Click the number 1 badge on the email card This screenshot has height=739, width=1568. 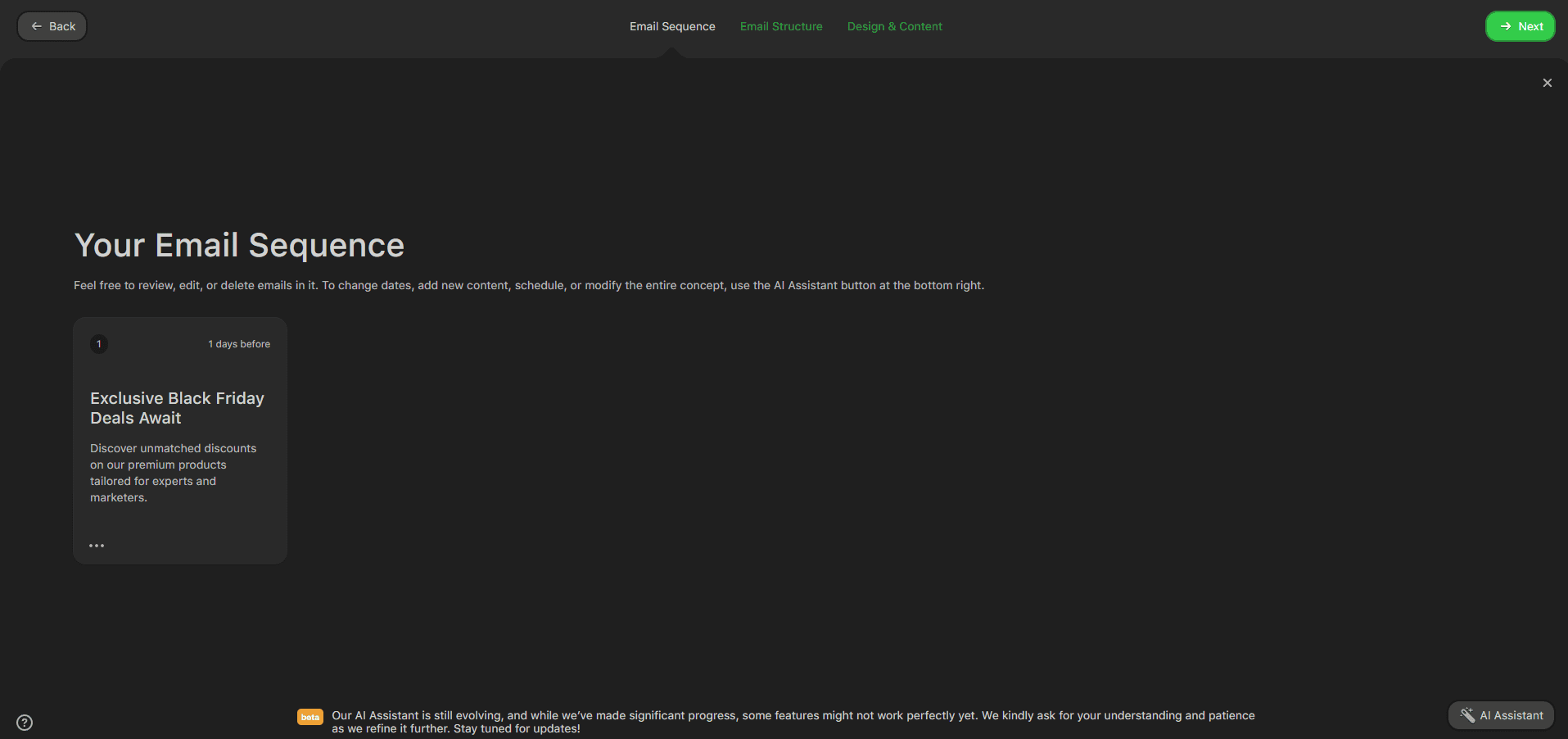point(99,344)
